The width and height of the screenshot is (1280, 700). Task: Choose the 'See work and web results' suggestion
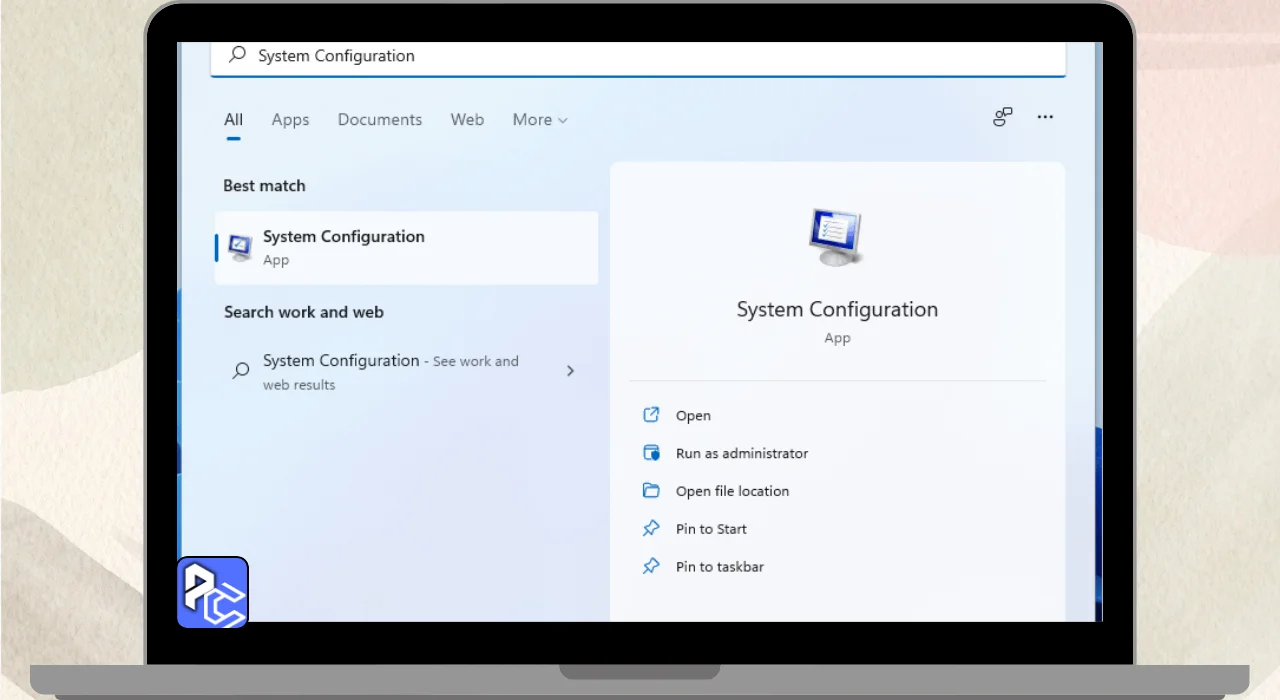pyautogui.click(x=390, y=372)
